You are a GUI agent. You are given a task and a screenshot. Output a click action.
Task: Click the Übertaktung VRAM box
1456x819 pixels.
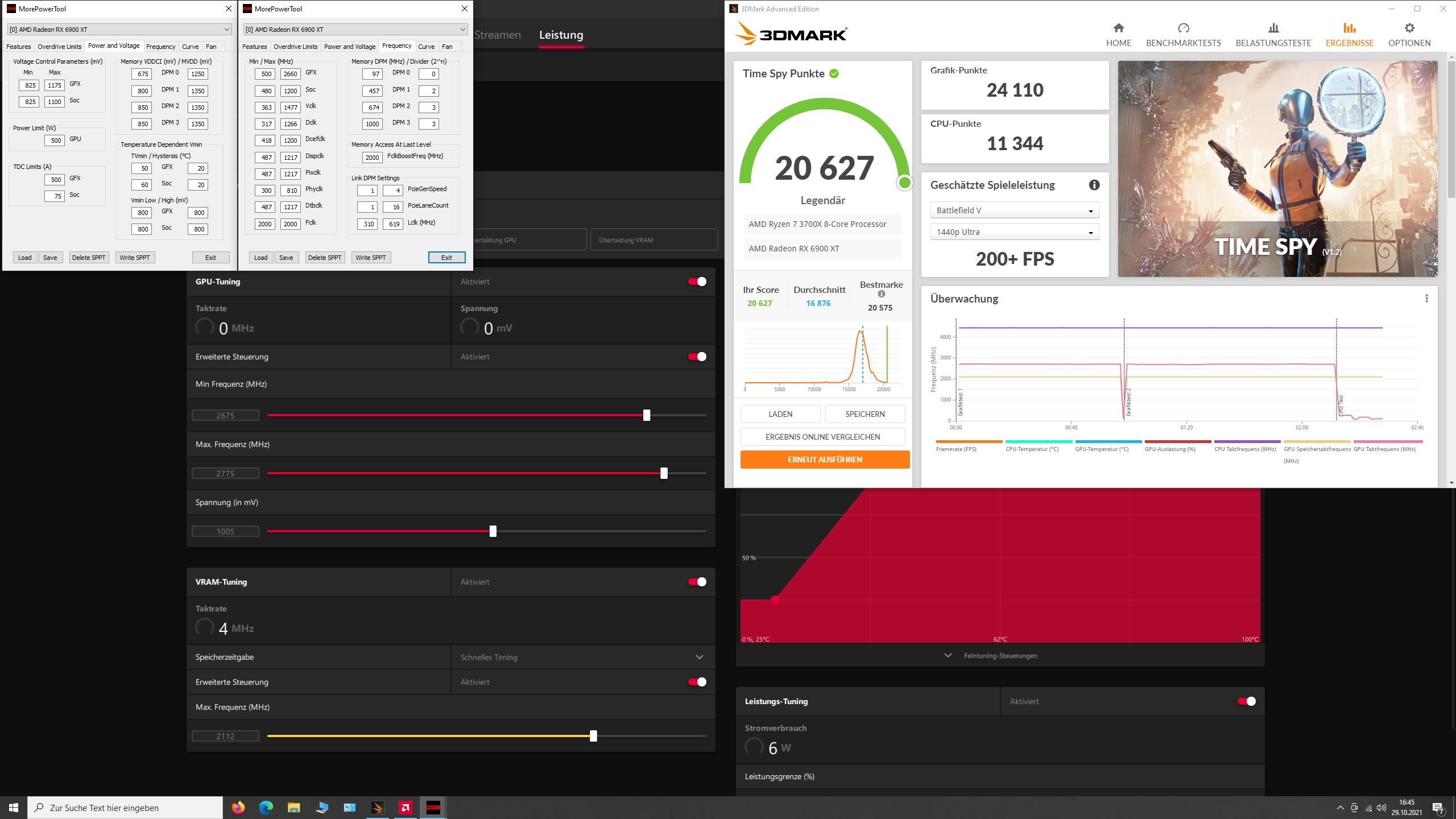[x=654, y=239]
